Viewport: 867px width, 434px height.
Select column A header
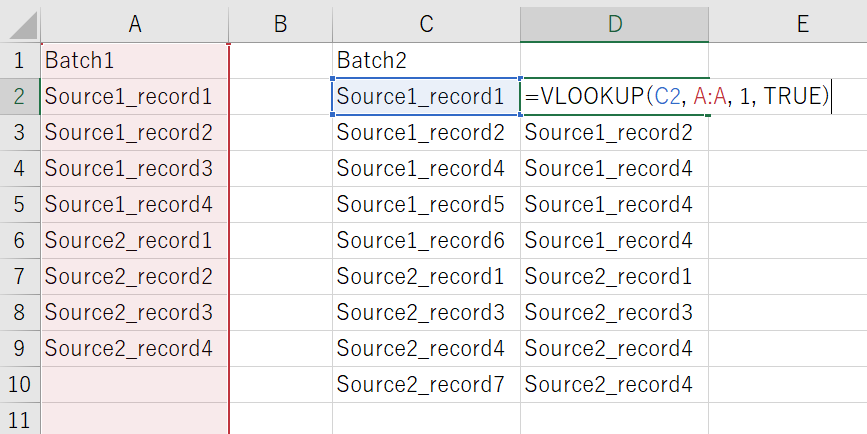[134, 24]
